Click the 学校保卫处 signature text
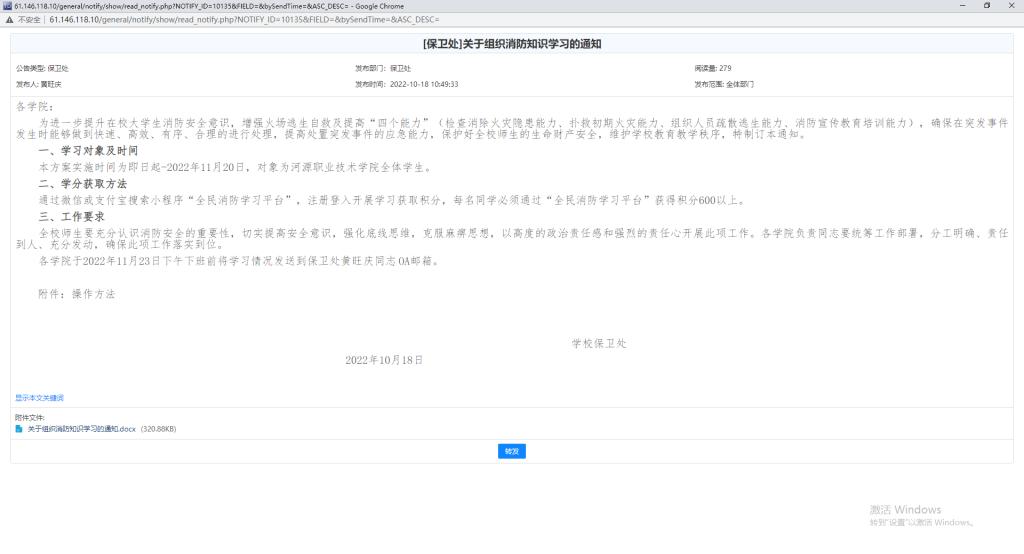The image size is (1024, 554). click(x=599, y=343)
